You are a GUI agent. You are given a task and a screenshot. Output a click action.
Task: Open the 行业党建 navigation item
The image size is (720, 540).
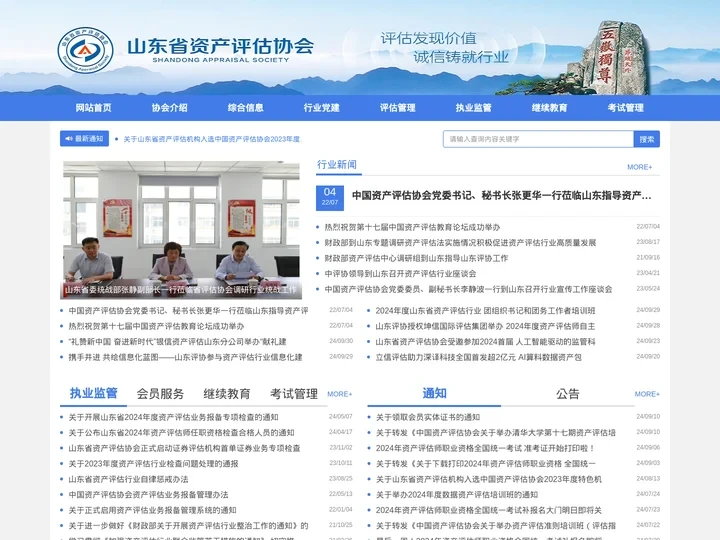[x=321, y=108]
